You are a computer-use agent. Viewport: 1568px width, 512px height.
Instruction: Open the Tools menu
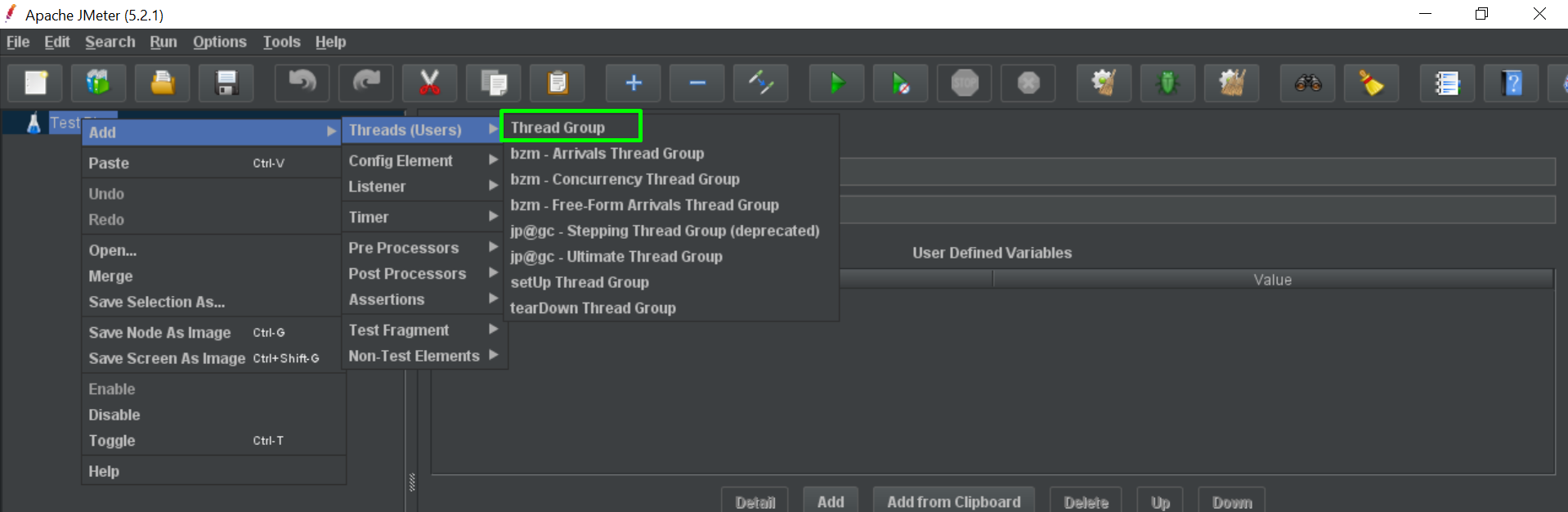click(x=282, y=42)
